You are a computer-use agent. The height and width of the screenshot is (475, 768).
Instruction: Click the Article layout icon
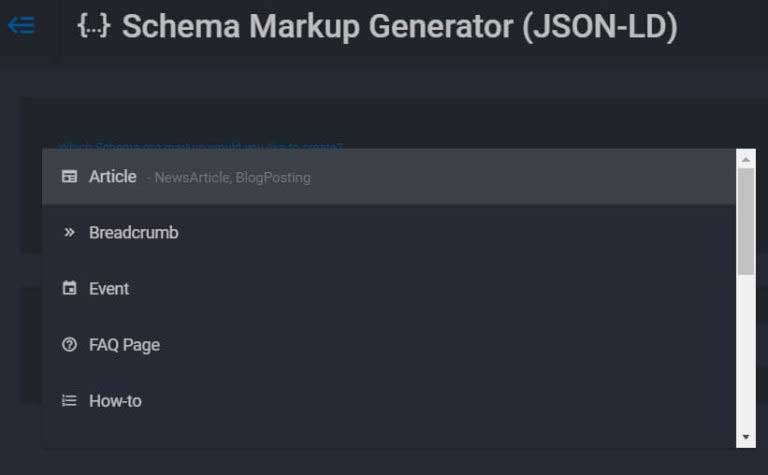click(x=70, y=176)
